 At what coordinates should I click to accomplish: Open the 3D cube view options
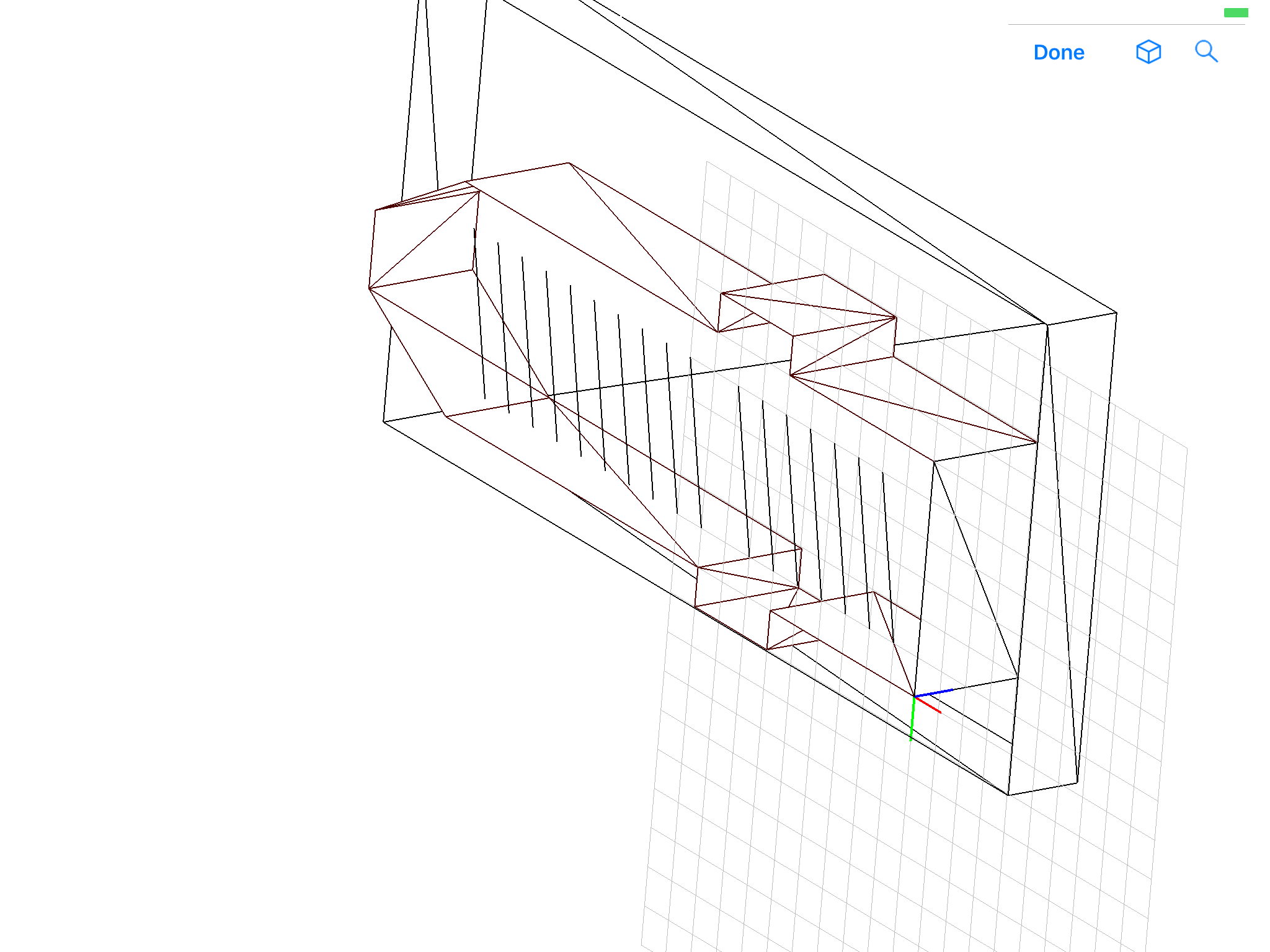1148,52
